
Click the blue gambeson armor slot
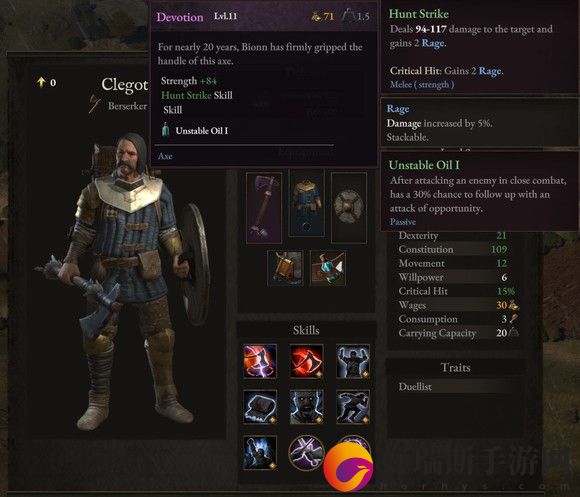point(306,203)
